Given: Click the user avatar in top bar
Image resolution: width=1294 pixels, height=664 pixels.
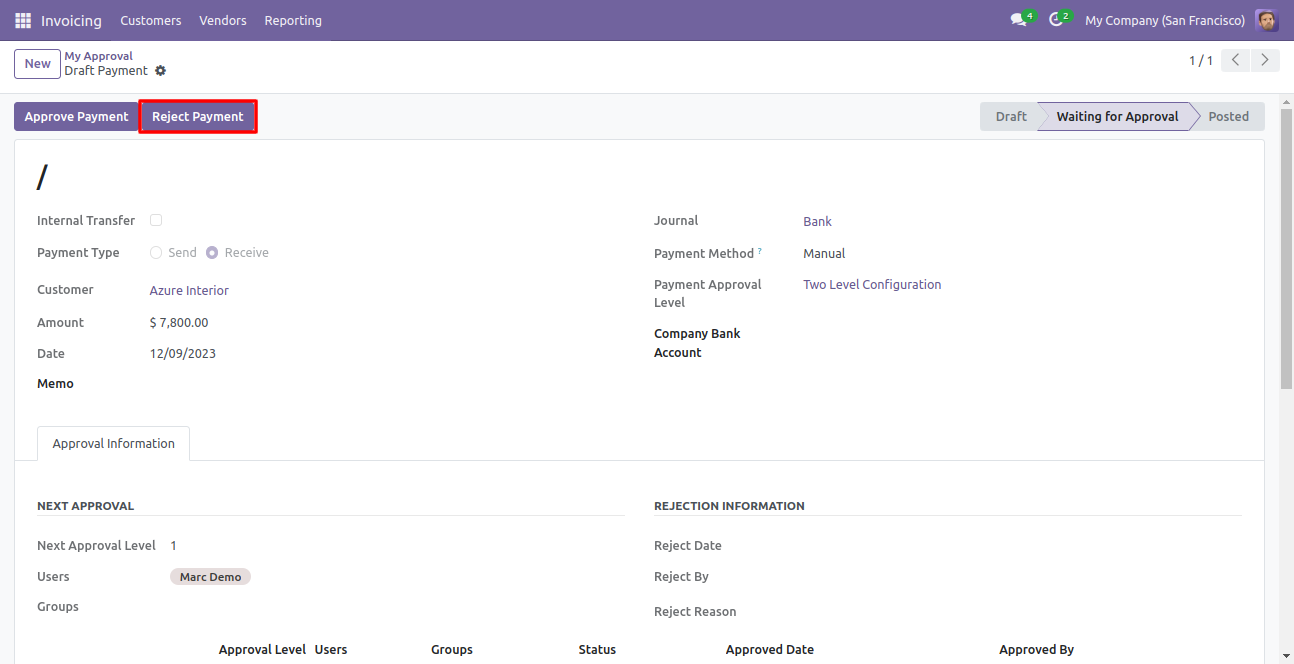Looking at the screenshot, I should [x=1266, y=20].
